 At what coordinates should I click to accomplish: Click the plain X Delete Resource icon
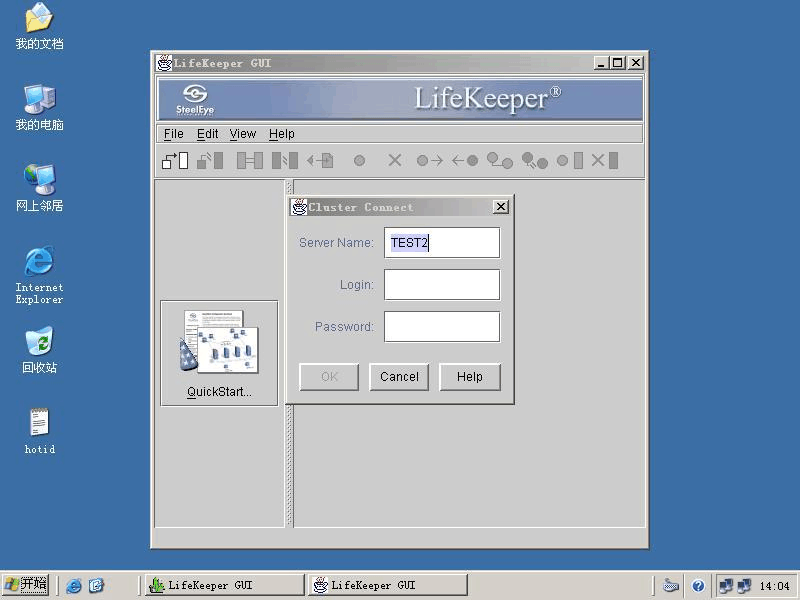point(394,161)
